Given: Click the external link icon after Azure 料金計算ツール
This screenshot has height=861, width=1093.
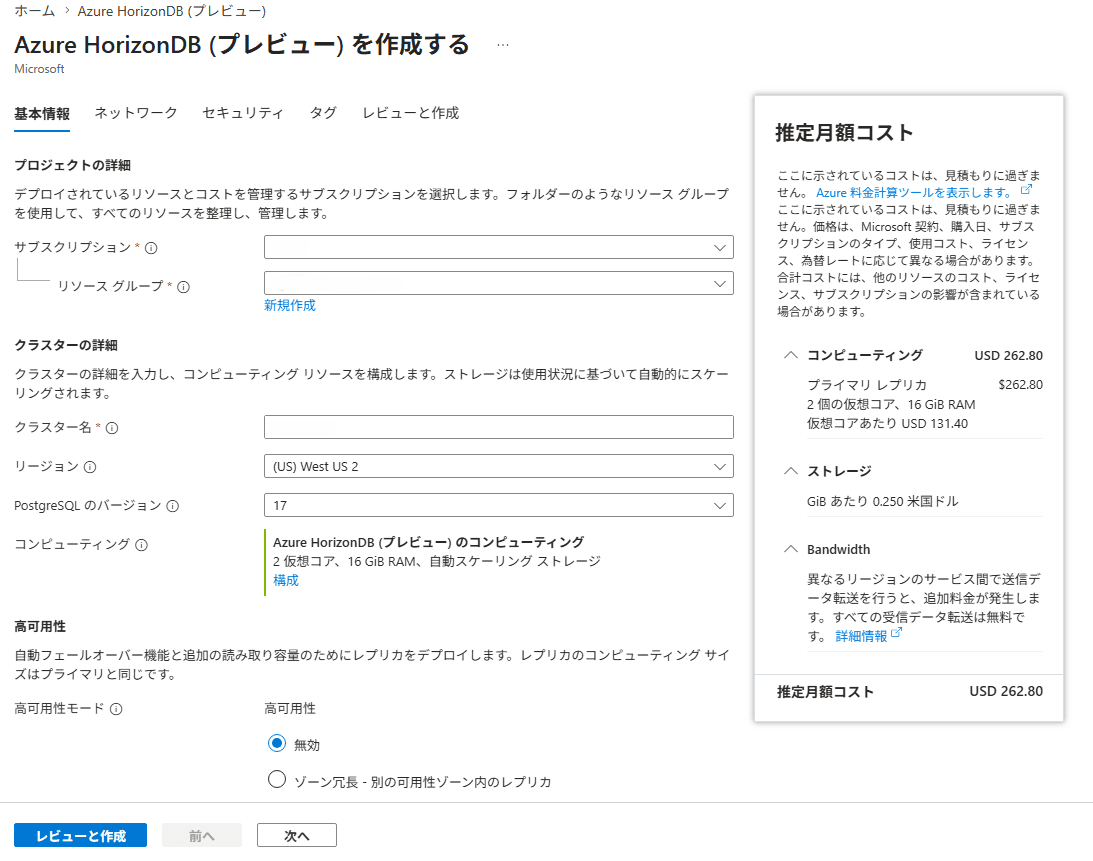Looking at the screenshot, I should point(1026,190).
